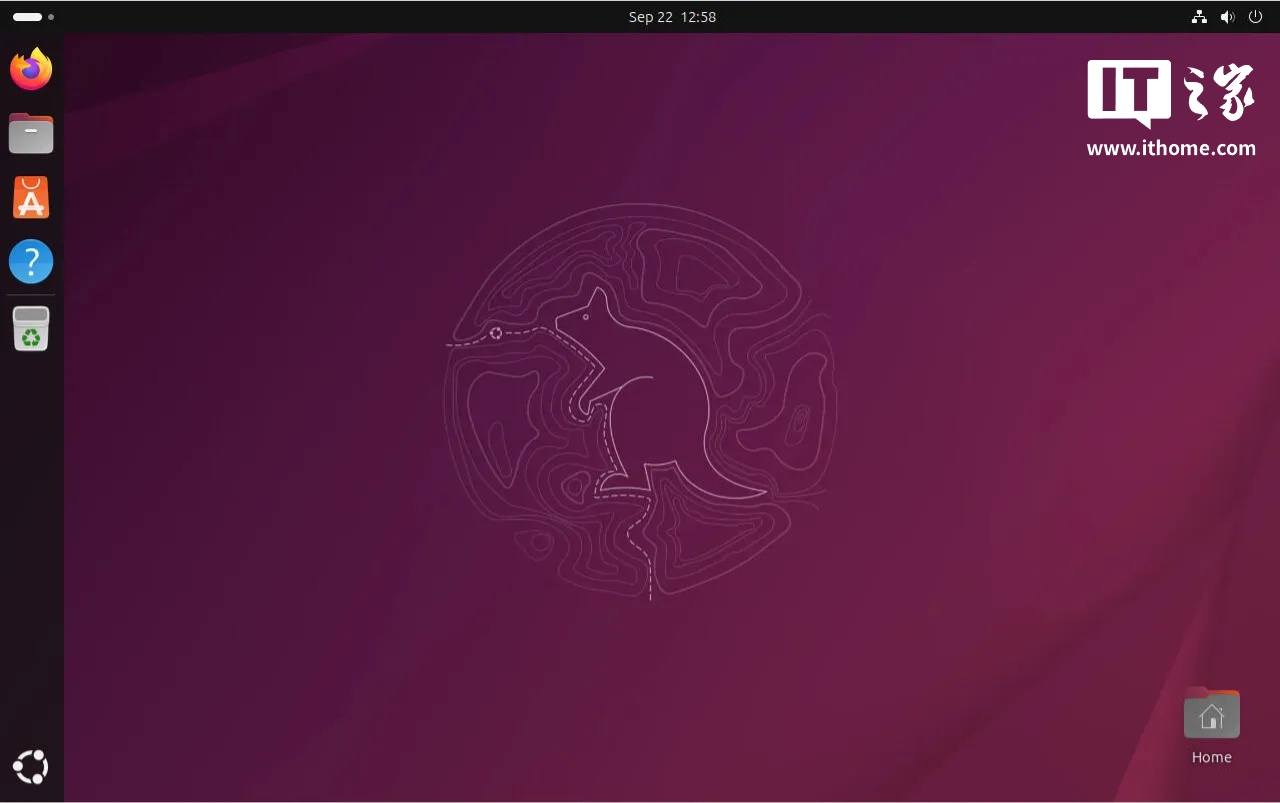Click empty top bar left of the clock
Viewport: 1280px width, 803px height.
(x=350, y=17)
